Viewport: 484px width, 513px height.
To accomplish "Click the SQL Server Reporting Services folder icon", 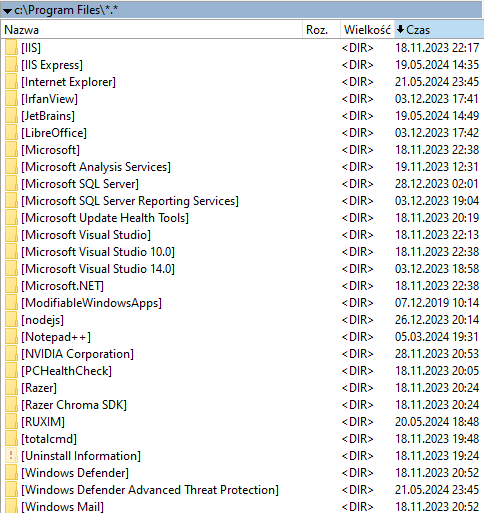I will (11, 201).
